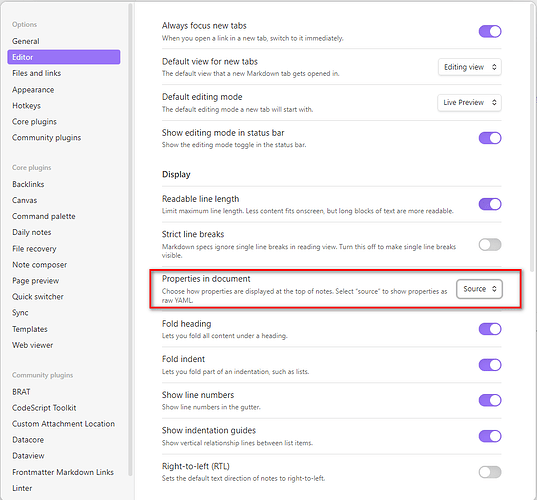Viewport: 537px width, 500px height.
Task: Switch off Readable line length
Action: [x=490, y=204]
